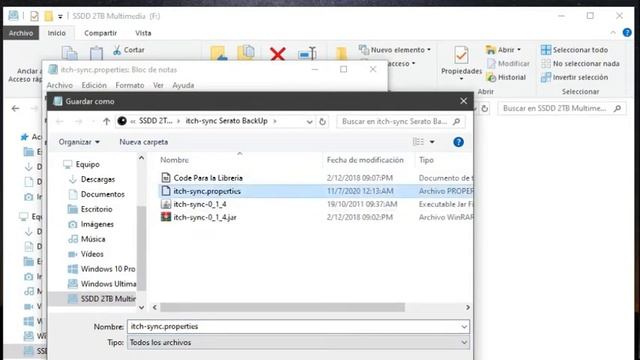The image size is (640, 360).
Task: Expand the address path history dropdown
Action: (309, 122)
